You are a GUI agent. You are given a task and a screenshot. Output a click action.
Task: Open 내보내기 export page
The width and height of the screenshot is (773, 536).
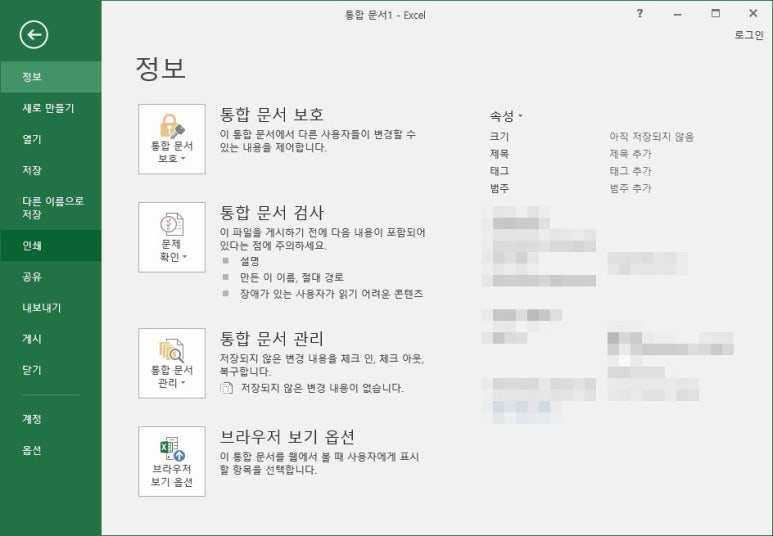tap(51, 308)
